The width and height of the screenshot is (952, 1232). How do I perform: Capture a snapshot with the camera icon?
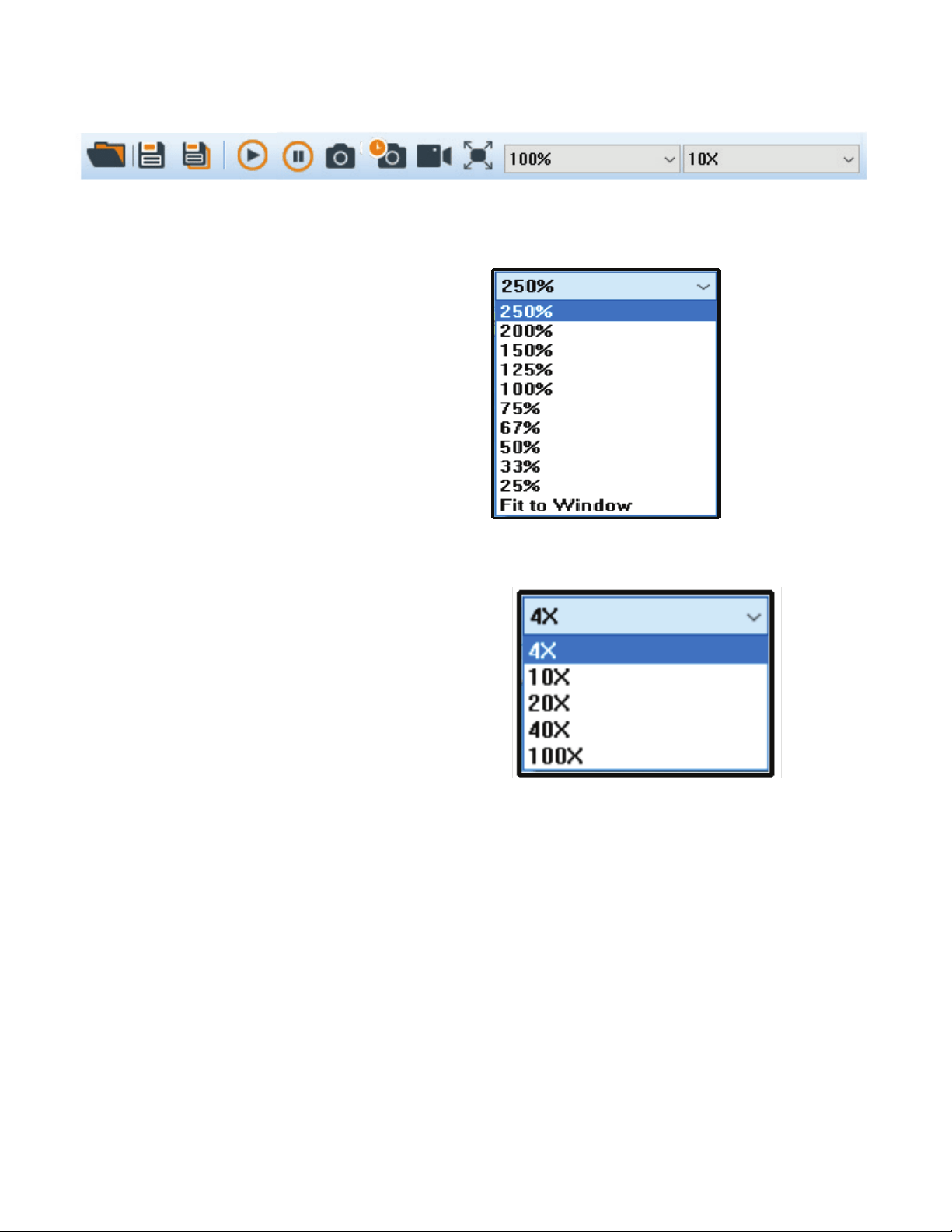pyautogui.click(x=340, y=156)
